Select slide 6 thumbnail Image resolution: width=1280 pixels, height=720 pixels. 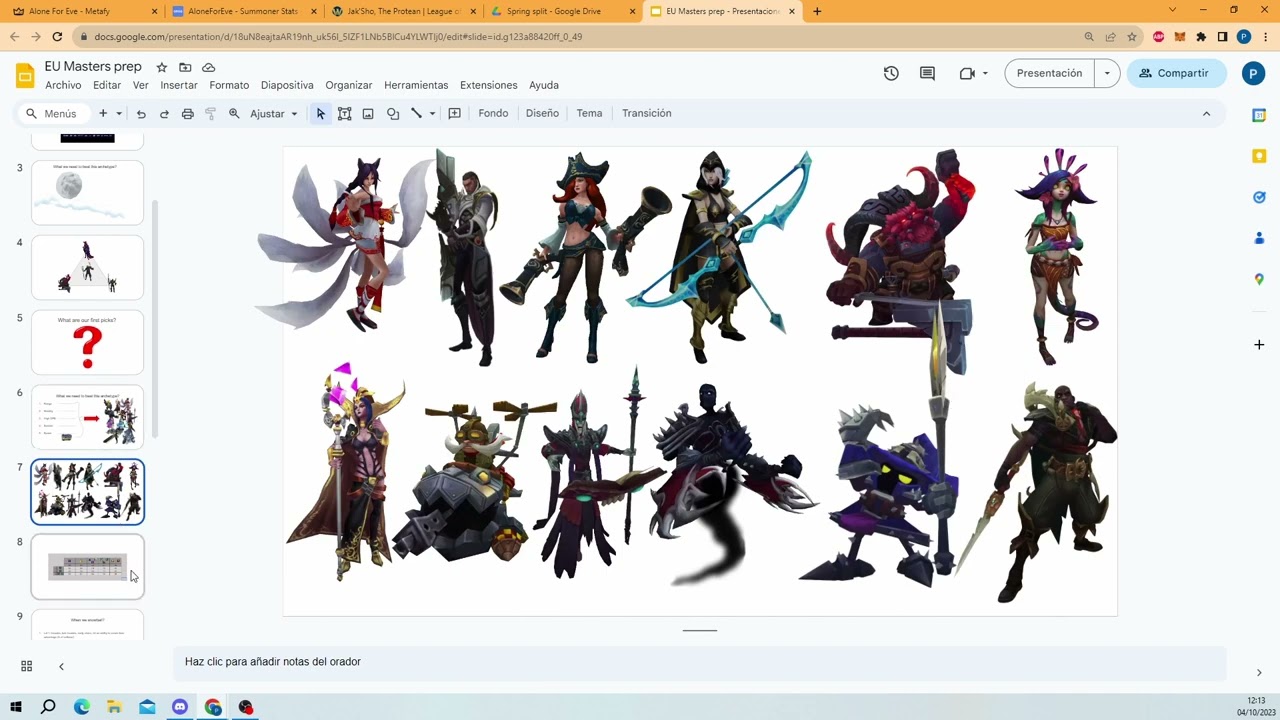88,417
